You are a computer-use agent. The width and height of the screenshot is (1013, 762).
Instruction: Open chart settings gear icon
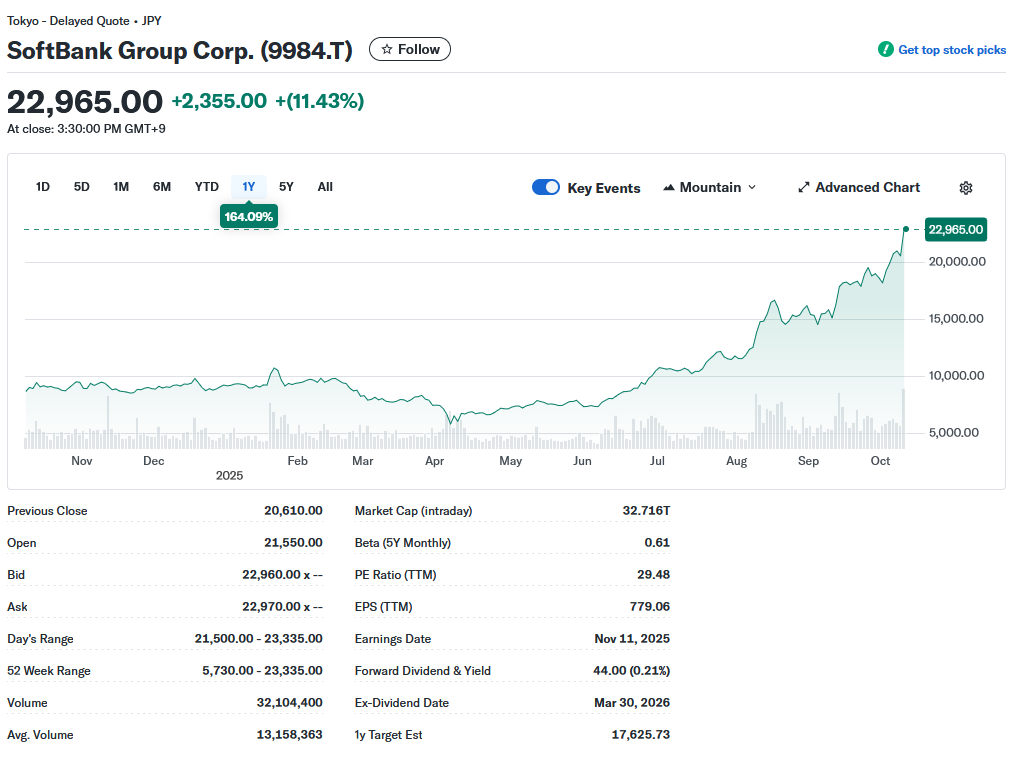(965, 188)
